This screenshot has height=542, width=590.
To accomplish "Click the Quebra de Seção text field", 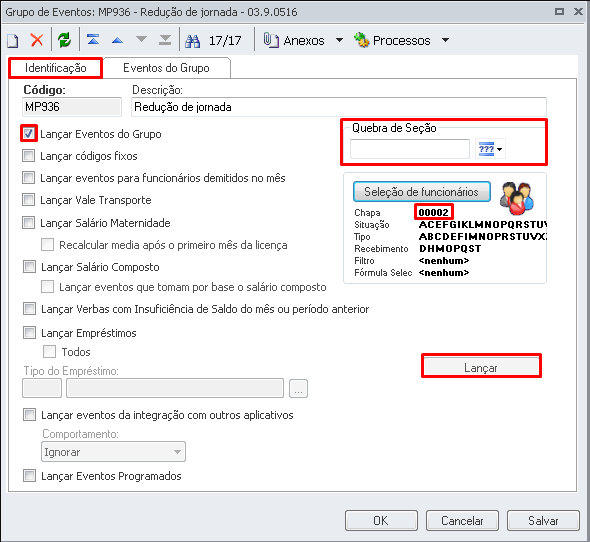I will (410, 149).
